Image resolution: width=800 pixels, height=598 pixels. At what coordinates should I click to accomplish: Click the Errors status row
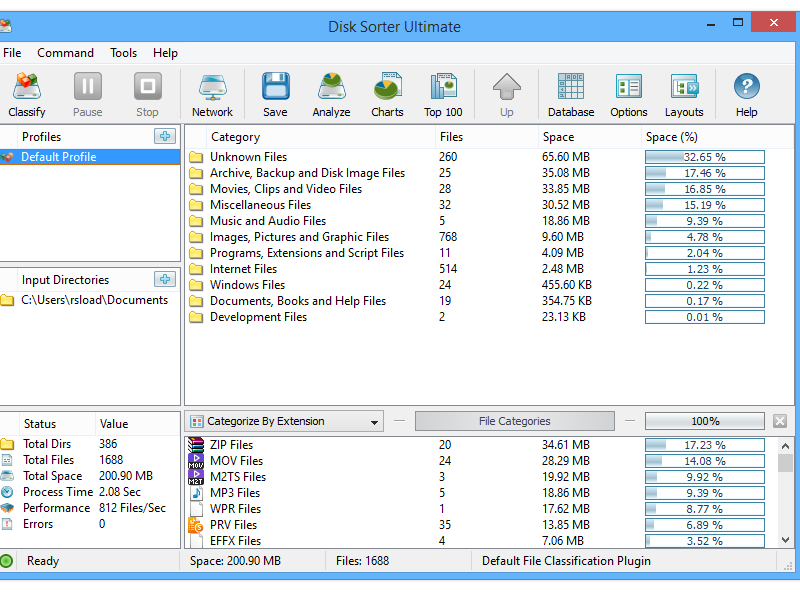click(x=90, y=524)
